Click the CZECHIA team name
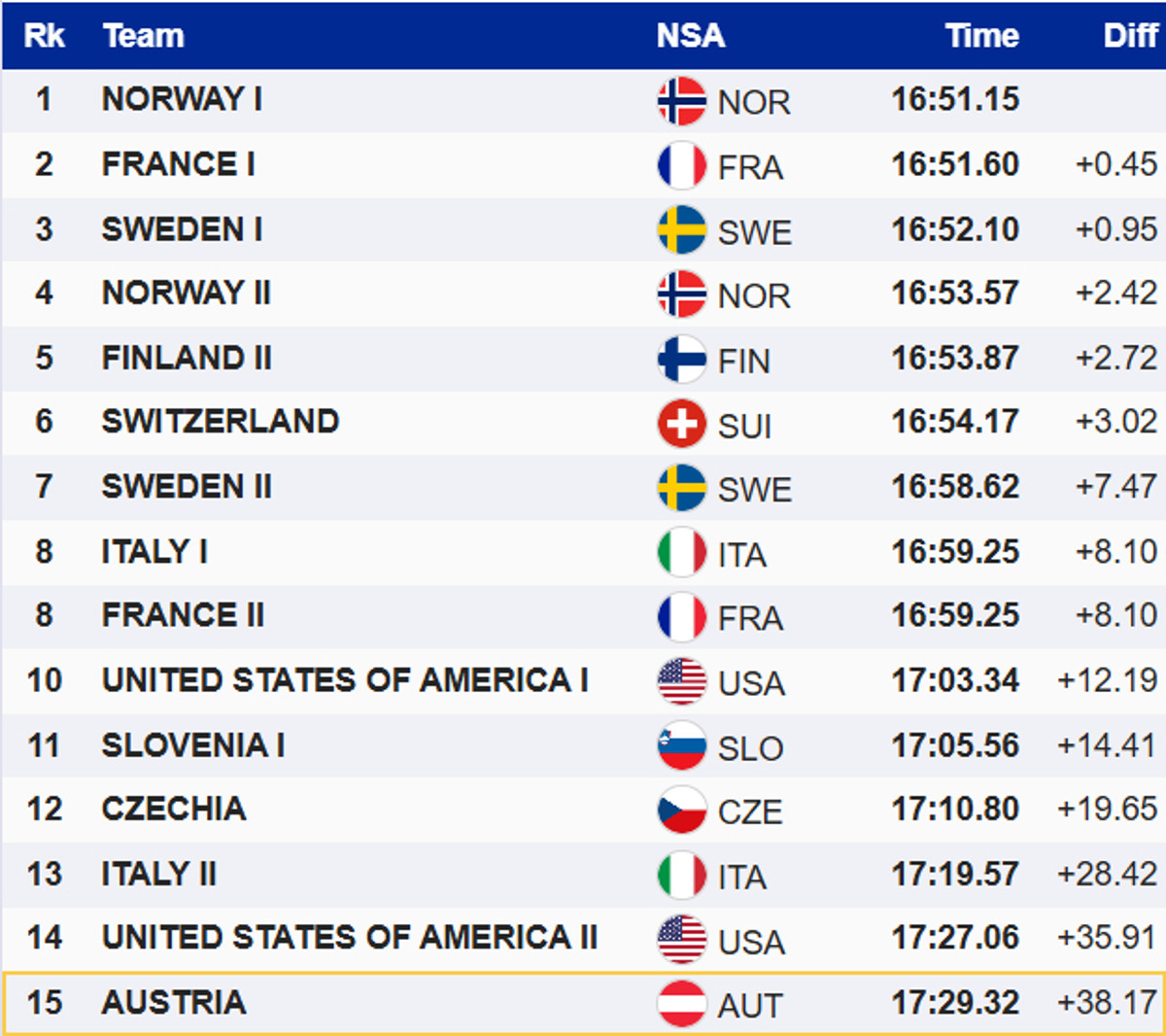The image size is (1166, 1036). (x=174, y=809)
